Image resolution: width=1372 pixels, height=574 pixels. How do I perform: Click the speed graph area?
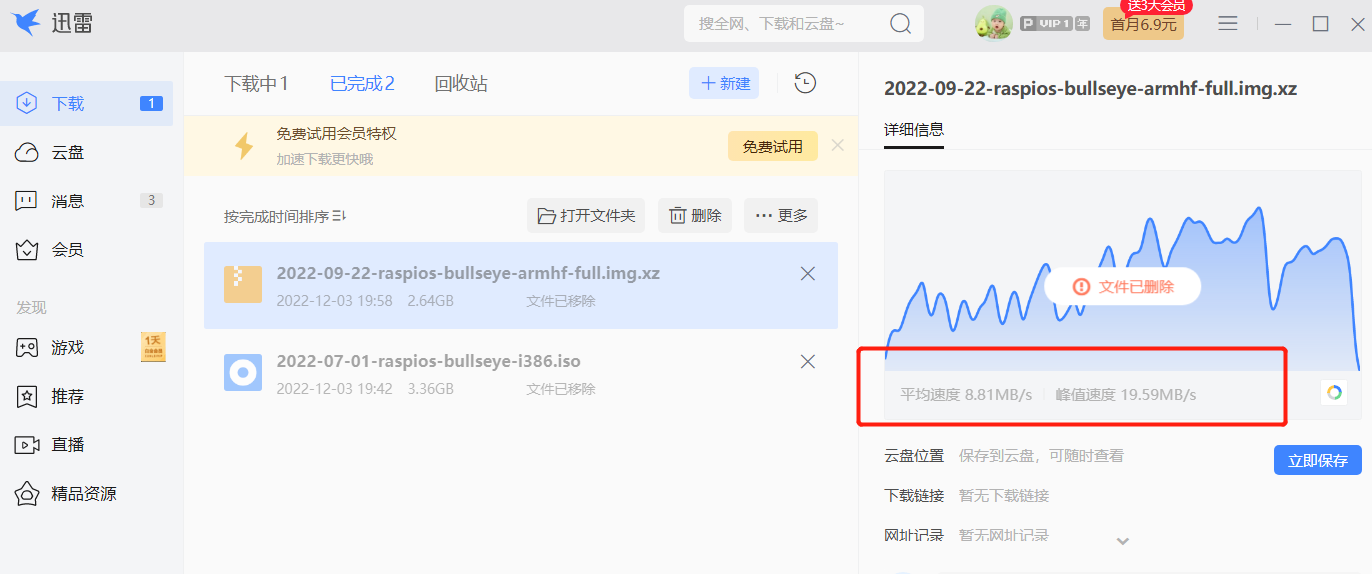(1122, 272)
